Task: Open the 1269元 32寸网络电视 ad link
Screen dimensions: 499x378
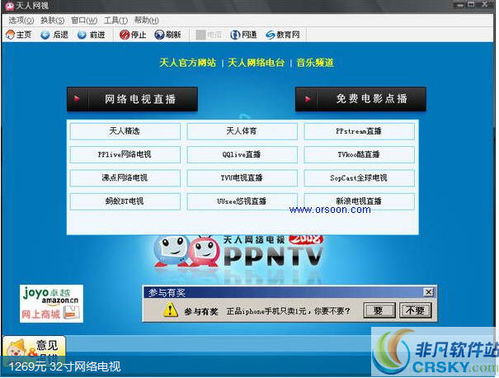Action: point(65,367)
